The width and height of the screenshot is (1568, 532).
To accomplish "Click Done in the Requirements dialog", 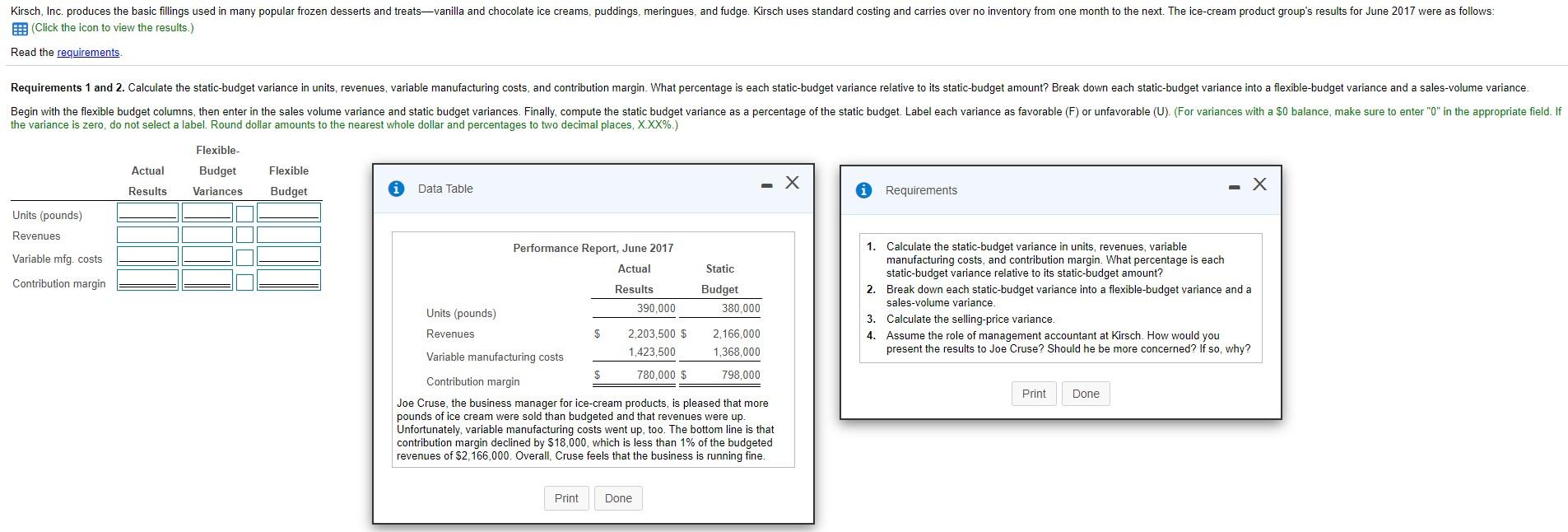I will 1086,394.
